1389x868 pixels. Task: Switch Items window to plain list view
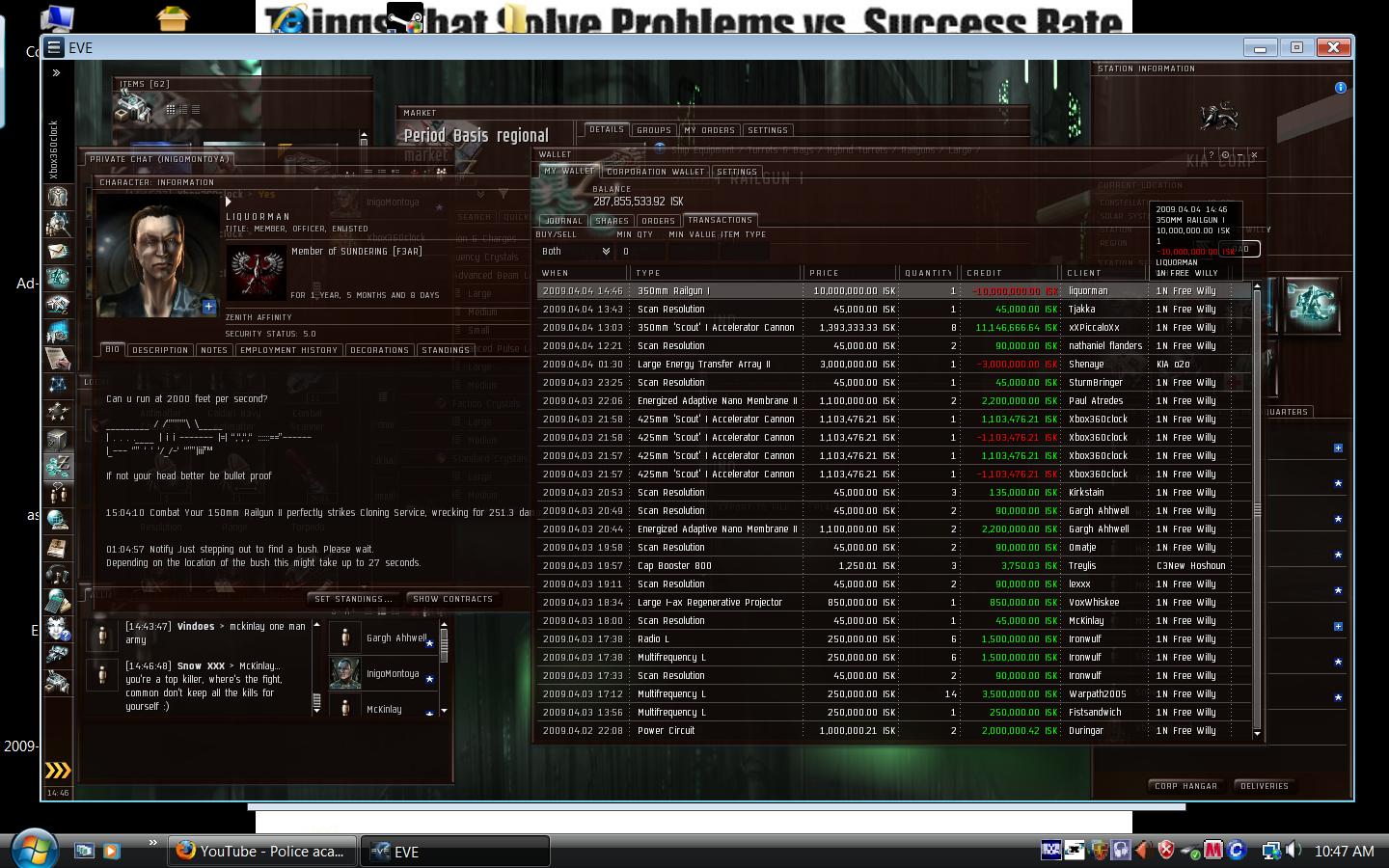(x=196, y=109)
